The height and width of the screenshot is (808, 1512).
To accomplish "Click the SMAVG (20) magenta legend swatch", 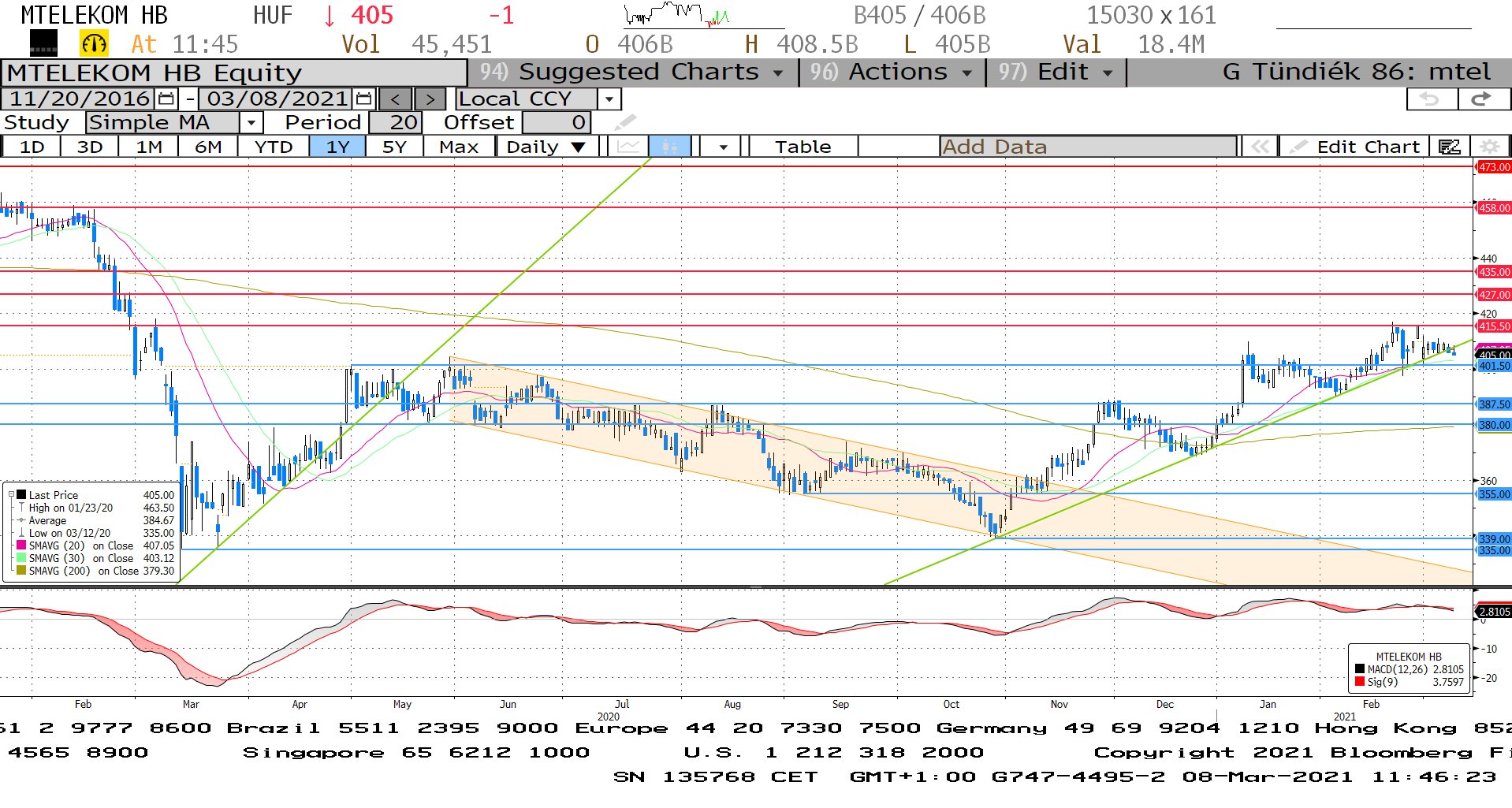I will [21, 545].
